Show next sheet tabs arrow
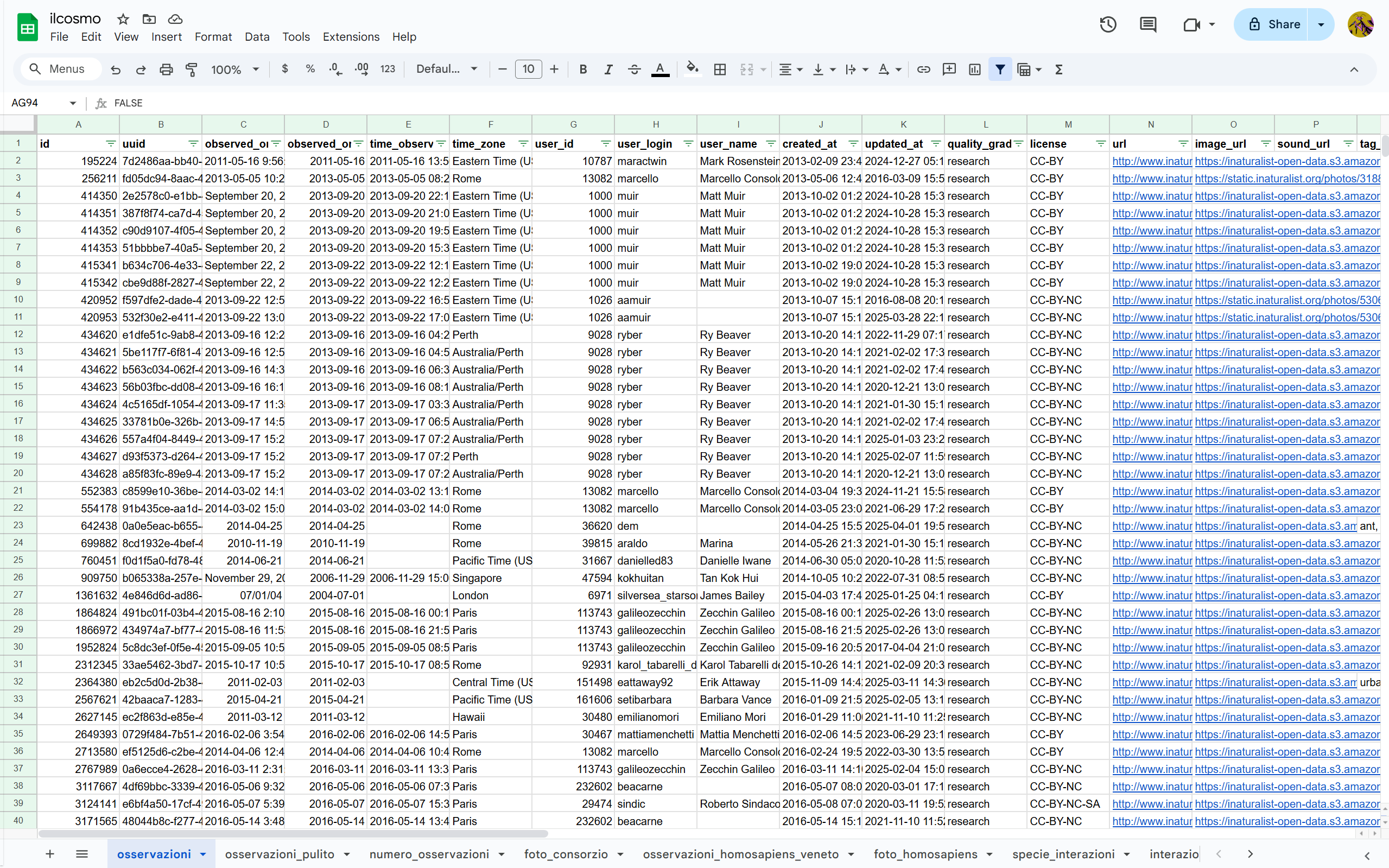 point(1250,854)
